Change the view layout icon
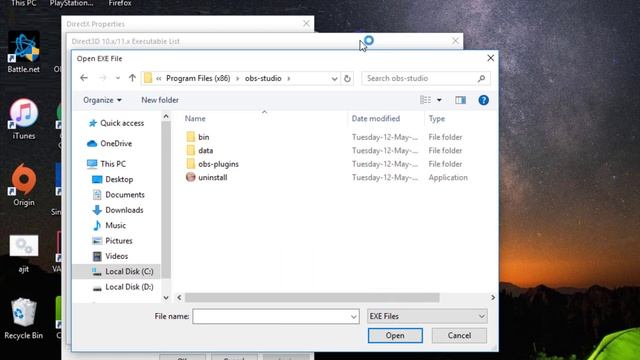The width and height of the screenshot is (640, 360). (x=425, y=100)
